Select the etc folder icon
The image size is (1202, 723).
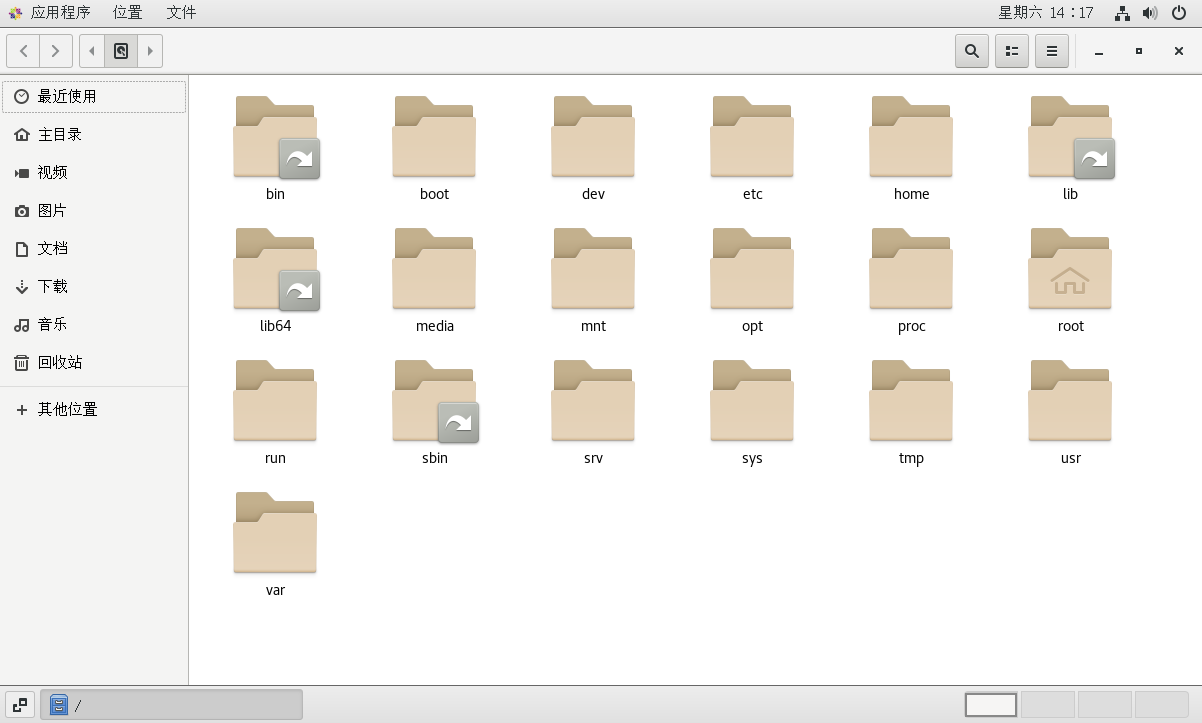click(x=752, y=138)
